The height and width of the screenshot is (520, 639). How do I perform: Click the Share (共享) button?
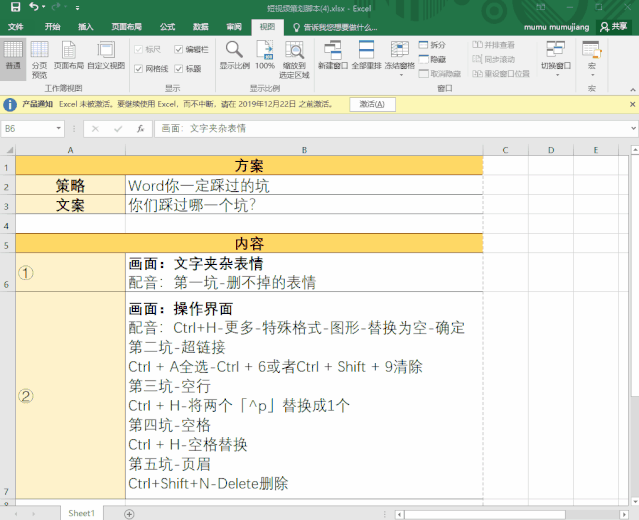(613, 27)
